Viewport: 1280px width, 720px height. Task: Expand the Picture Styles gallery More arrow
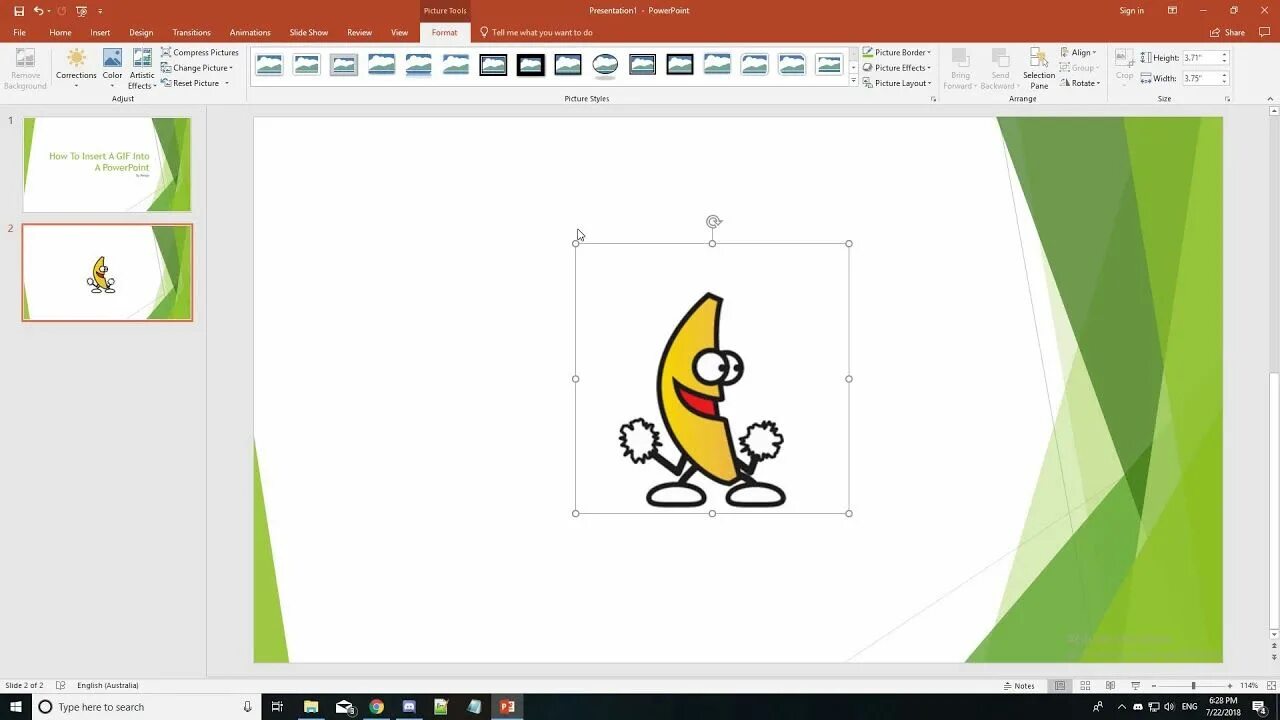(x=853, y=82)
